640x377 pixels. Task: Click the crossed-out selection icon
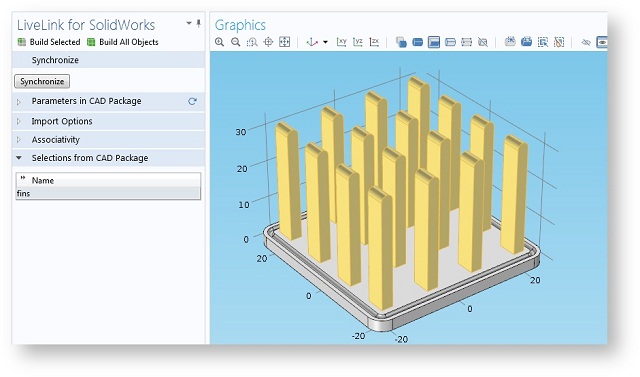[x=483, y=42]
